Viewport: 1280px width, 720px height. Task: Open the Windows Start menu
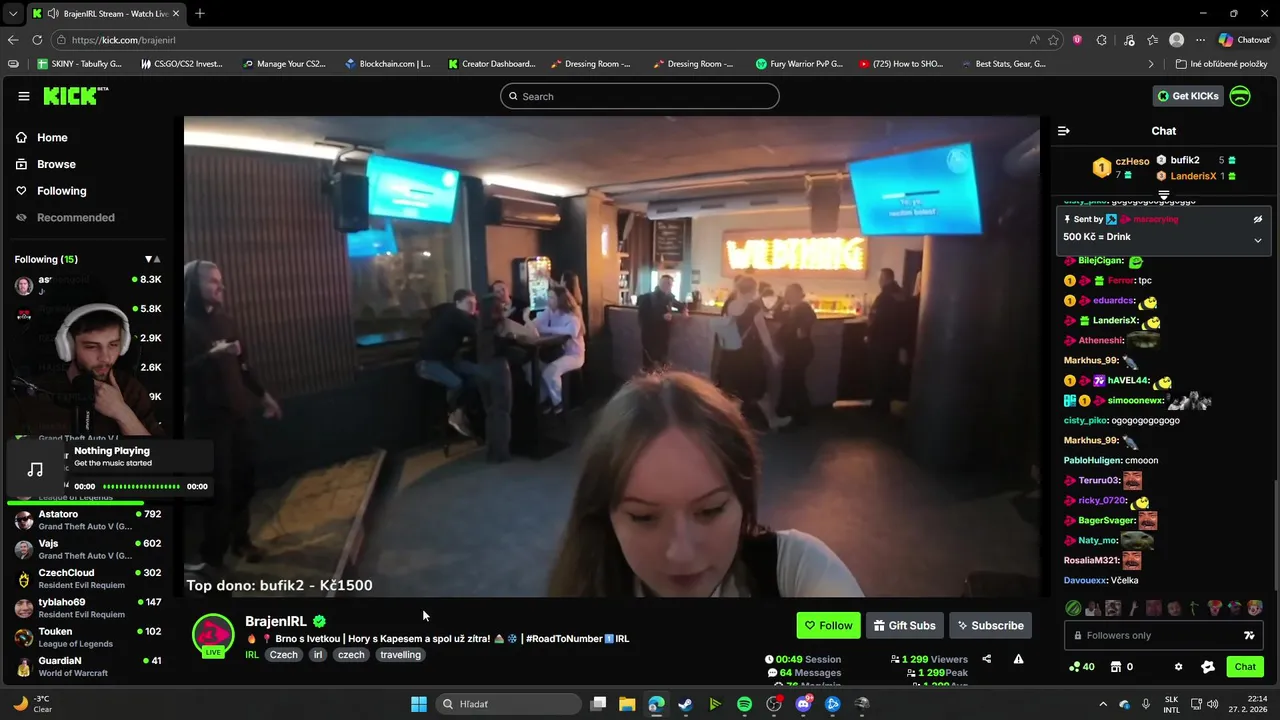419,704
